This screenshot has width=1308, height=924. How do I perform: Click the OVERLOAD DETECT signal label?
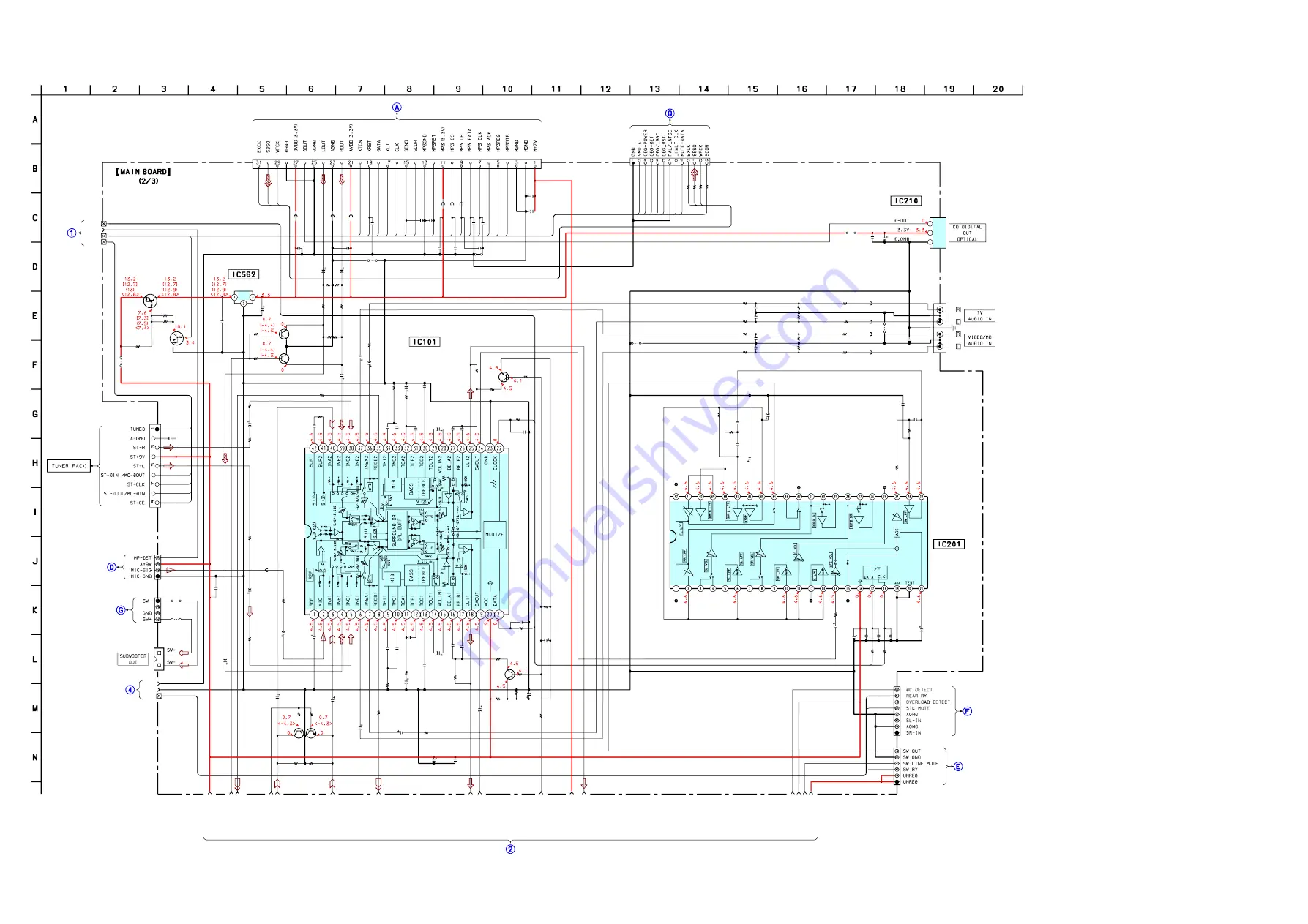928,702
